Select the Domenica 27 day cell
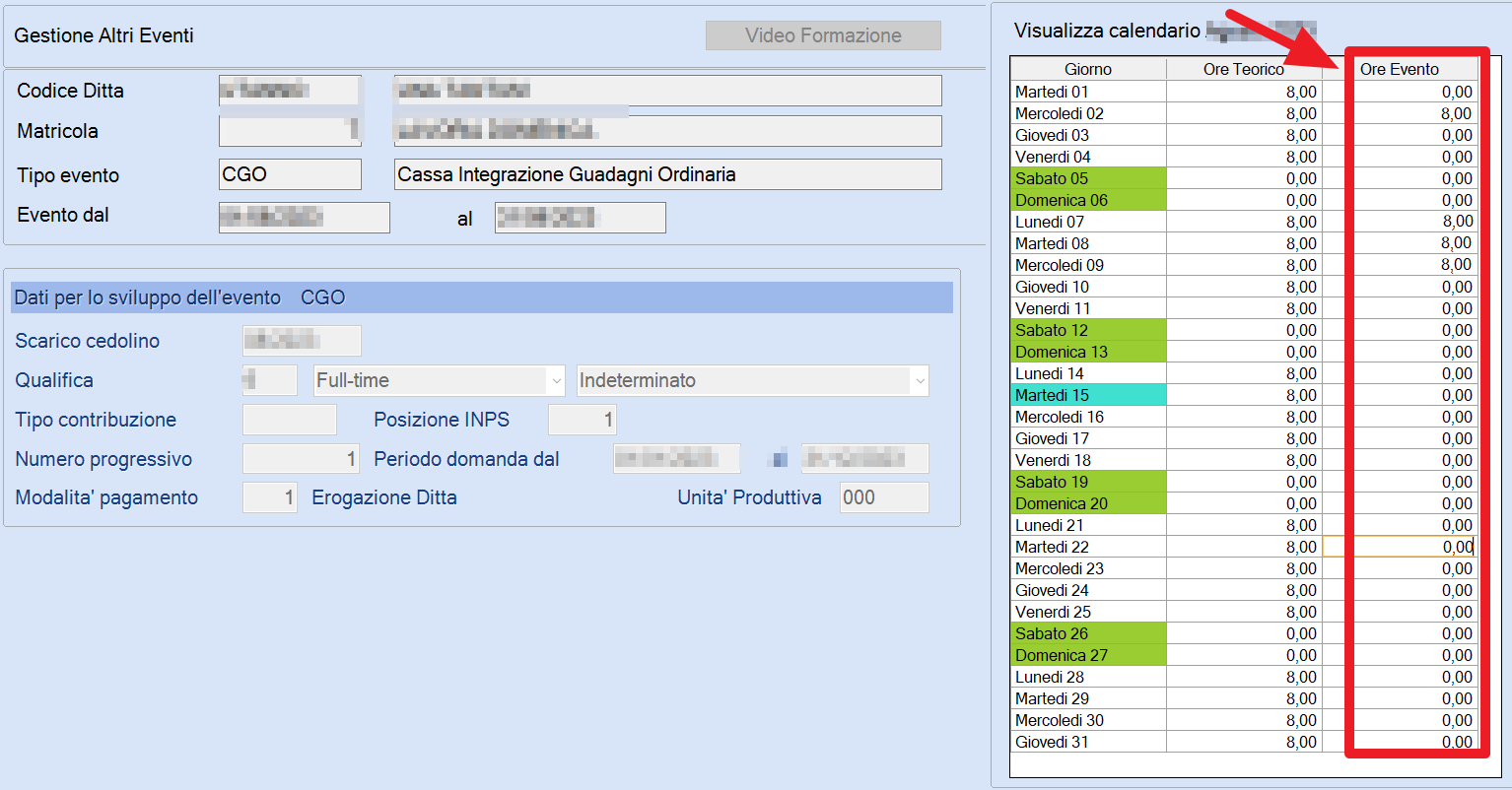The height and width of the screenshot is (790, 1512). pyautogui.click(x=1088, y=655)
